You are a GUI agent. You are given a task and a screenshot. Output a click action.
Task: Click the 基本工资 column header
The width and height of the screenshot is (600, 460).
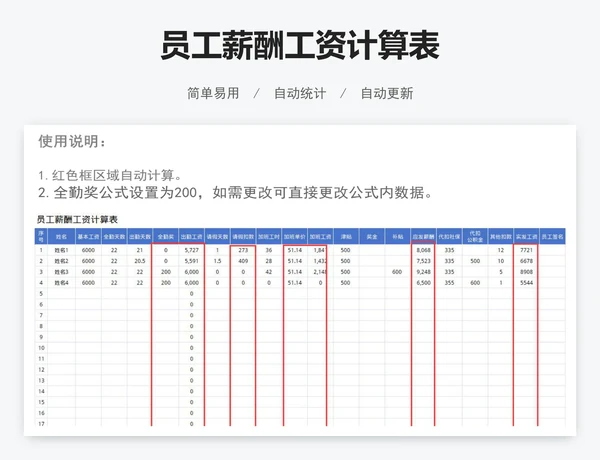click(x=88, y=237)
